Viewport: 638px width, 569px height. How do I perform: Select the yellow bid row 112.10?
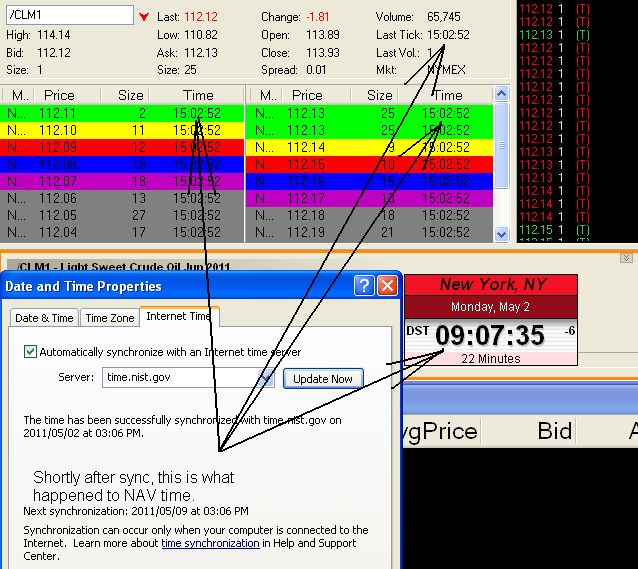pyautogui.click(x=122, y=130)
